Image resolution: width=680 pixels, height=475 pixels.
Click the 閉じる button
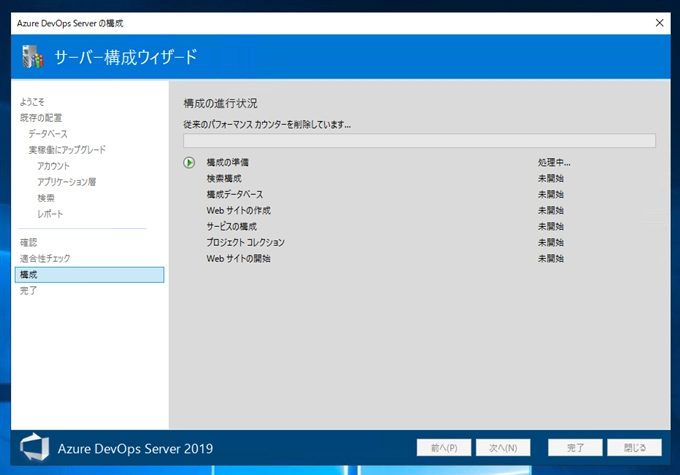[634, 448]
